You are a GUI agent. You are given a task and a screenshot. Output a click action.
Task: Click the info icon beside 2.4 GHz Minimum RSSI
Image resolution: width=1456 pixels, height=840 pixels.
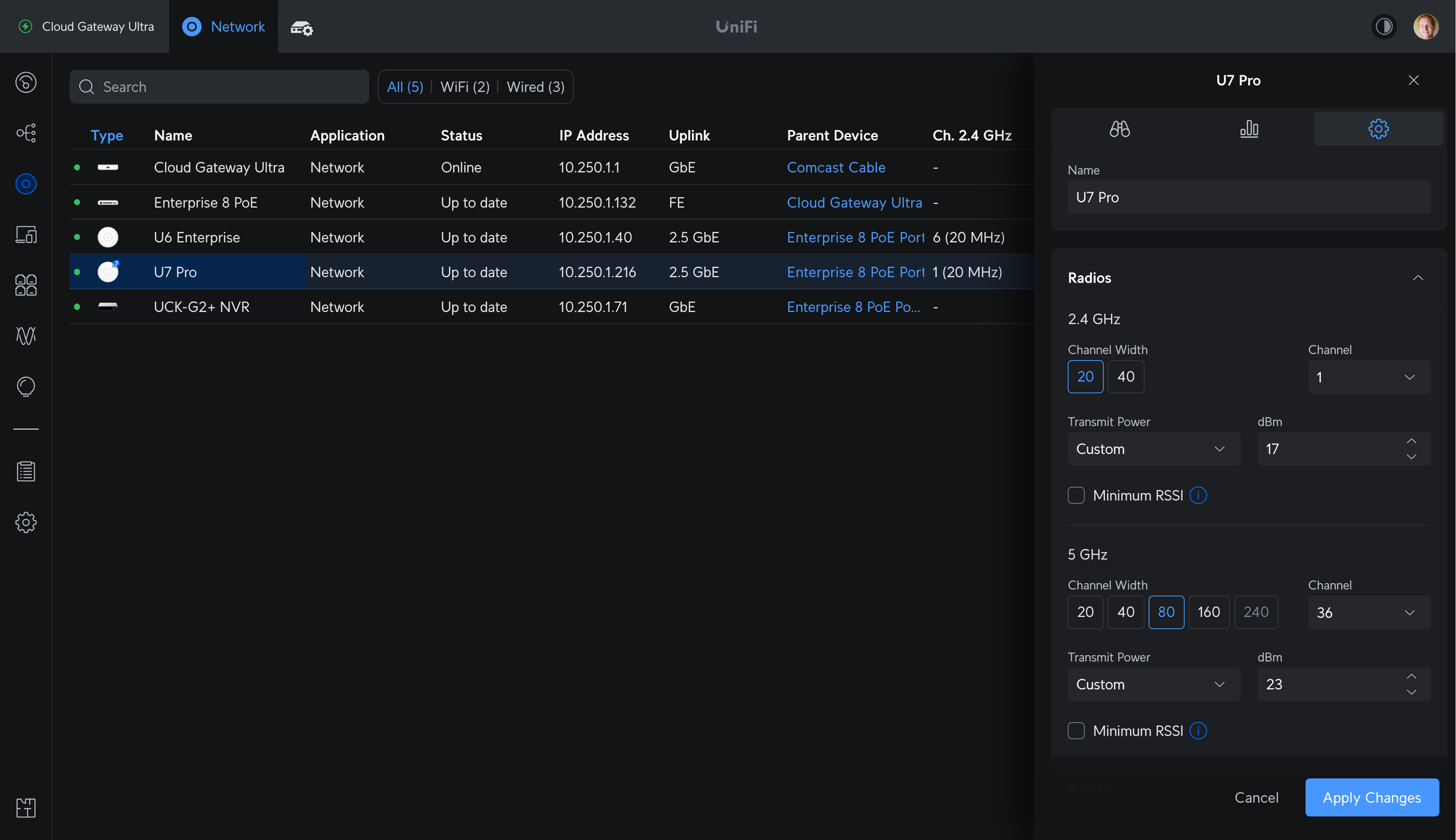point(1198,495)
